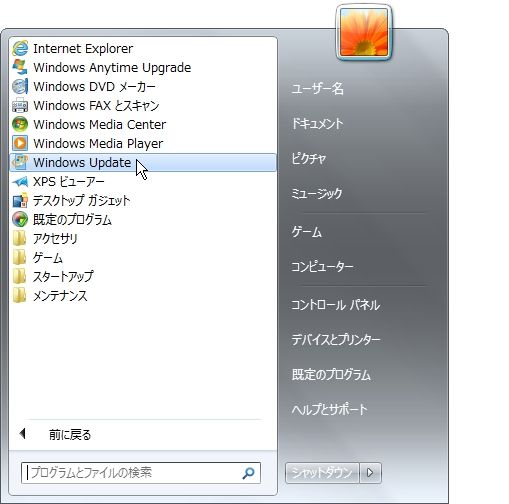Select Windows Media Player label

(98, 144)
